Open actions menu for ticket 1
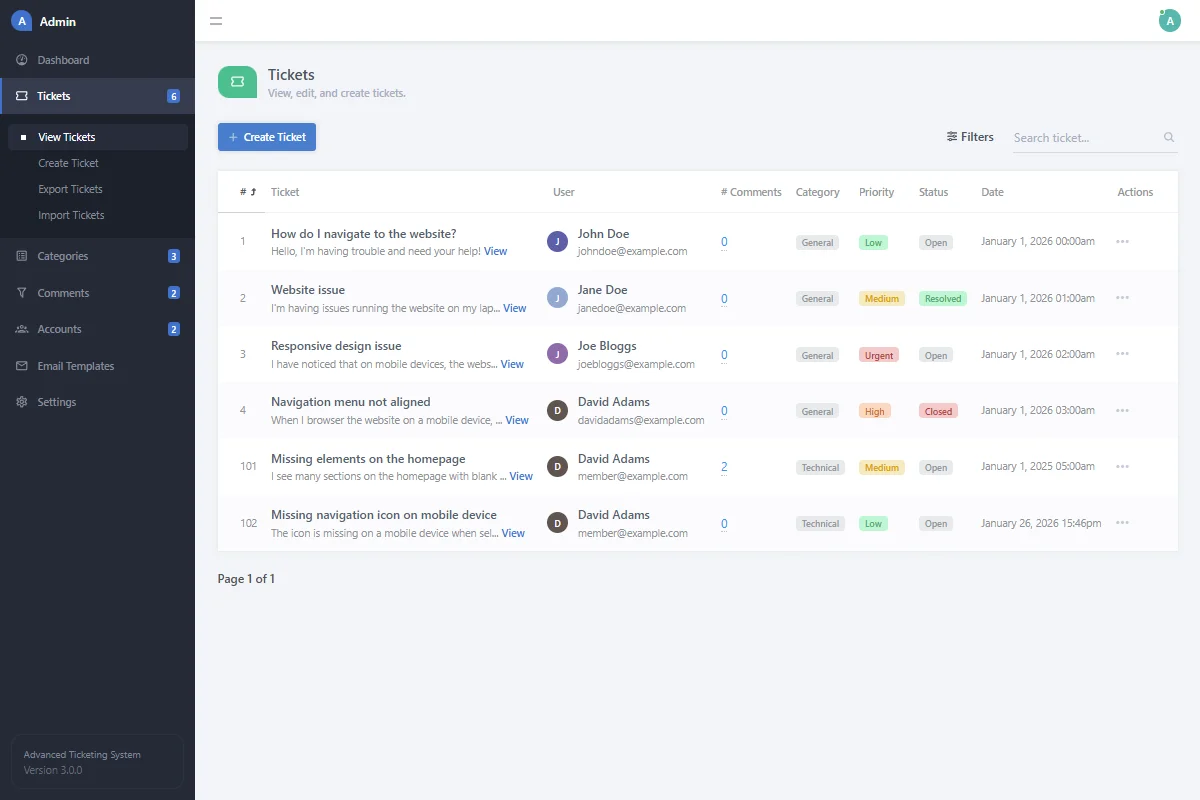 coord(1122,242)
